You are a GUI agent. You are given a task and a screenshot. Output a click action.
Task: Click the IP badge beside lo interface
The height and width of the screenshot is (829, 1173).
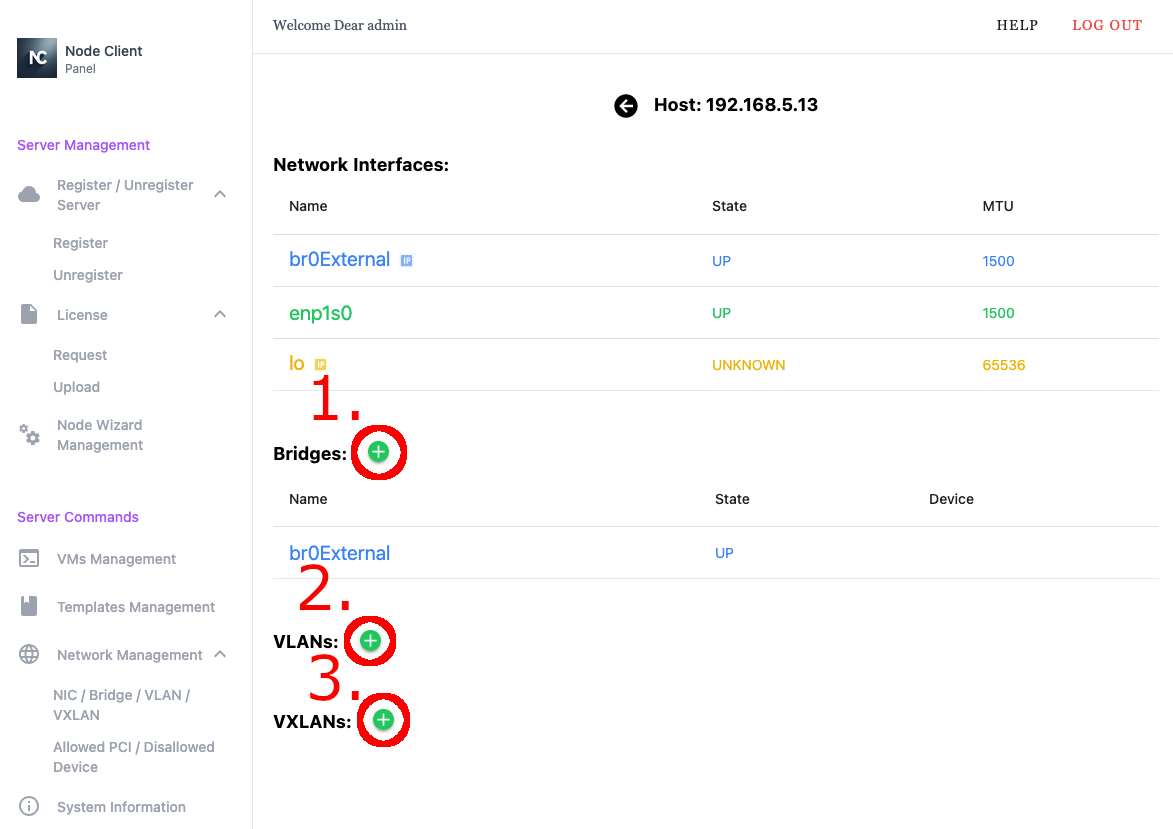[321, 365]
